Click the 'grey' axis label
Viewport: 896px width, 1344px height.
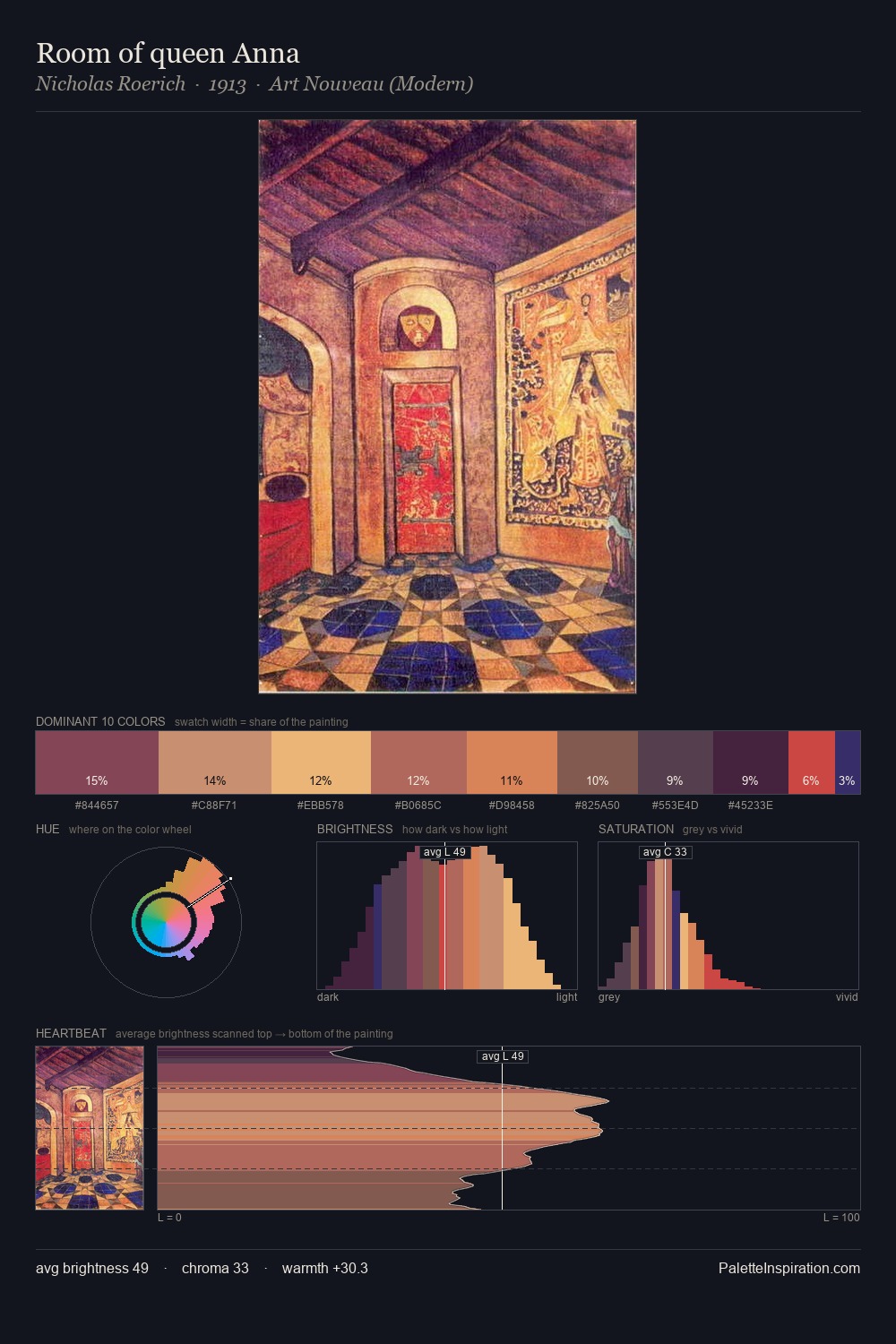pos(609,997)
